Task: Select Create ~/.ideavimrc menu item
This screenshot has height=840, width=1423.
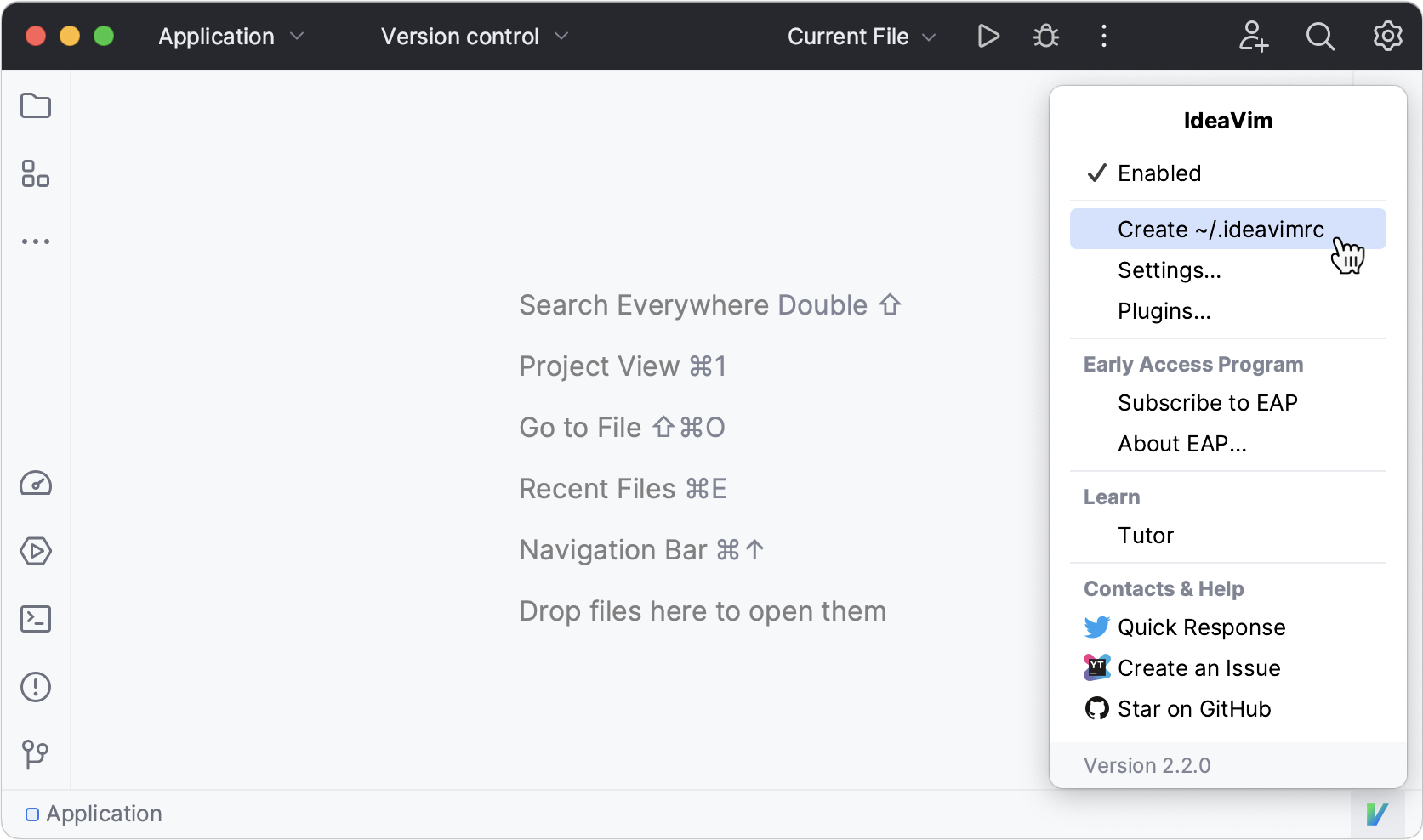Action: 1228,230
